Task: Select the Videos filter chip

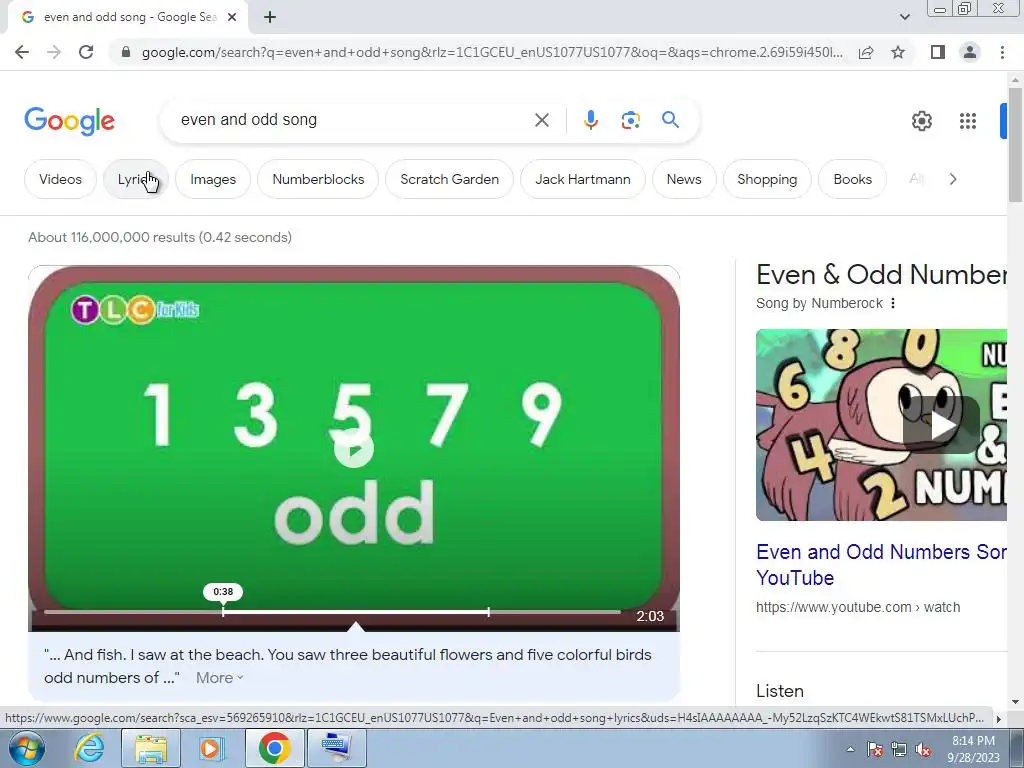Action: (60, 179)
